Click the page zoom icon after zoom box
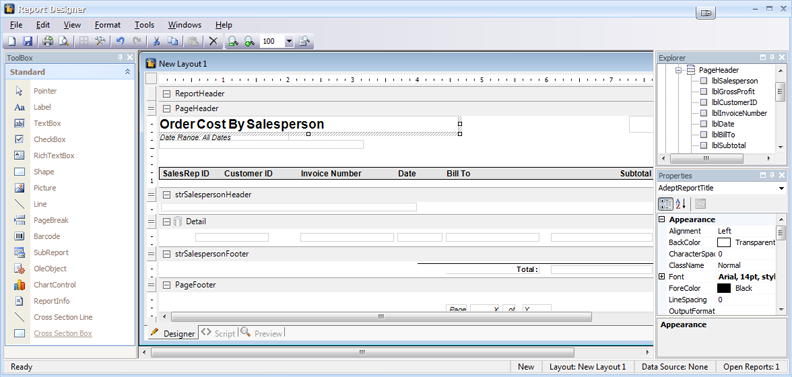 point(304,41)
